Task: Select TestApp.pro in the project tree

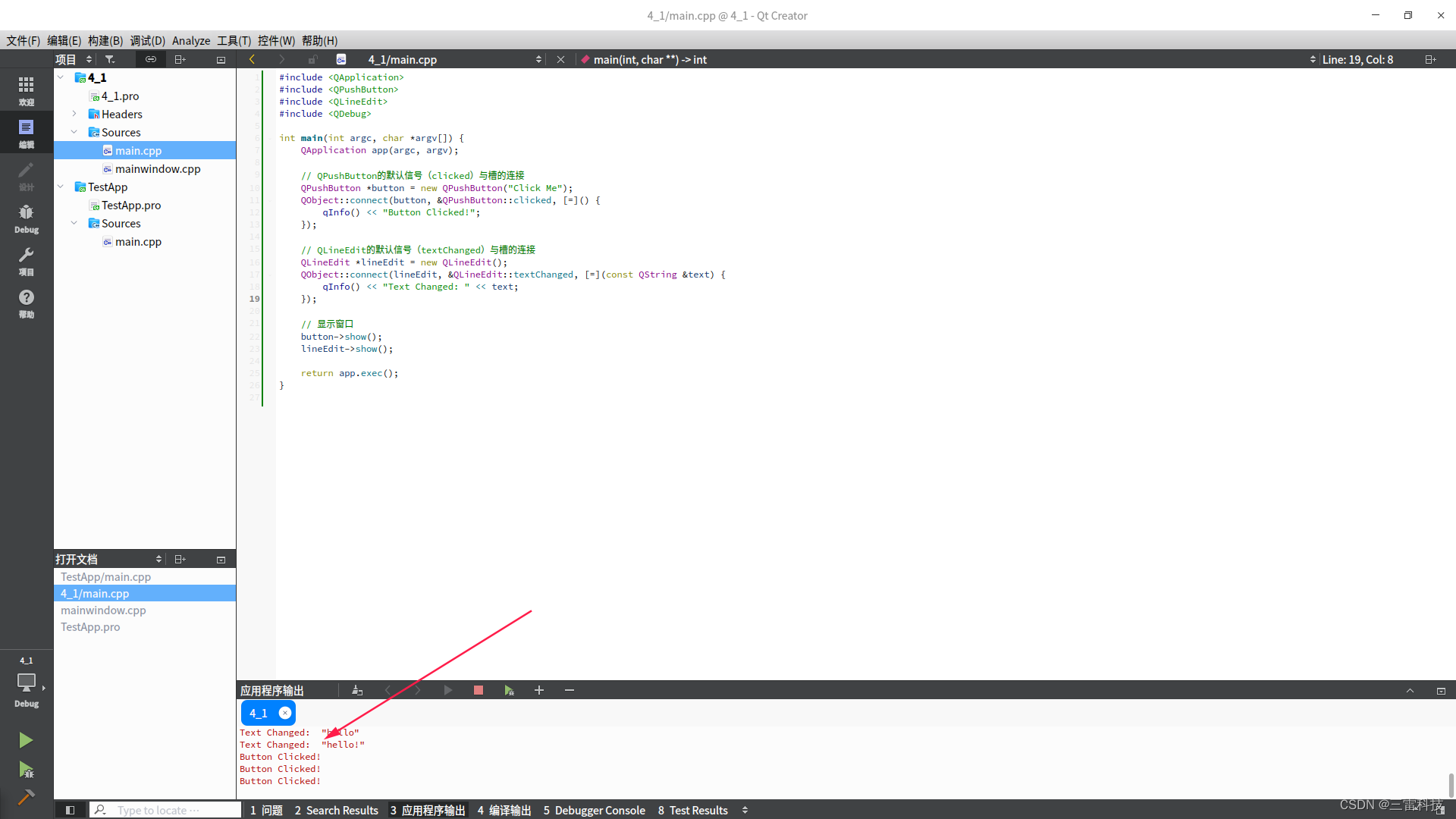Action: 130,205
